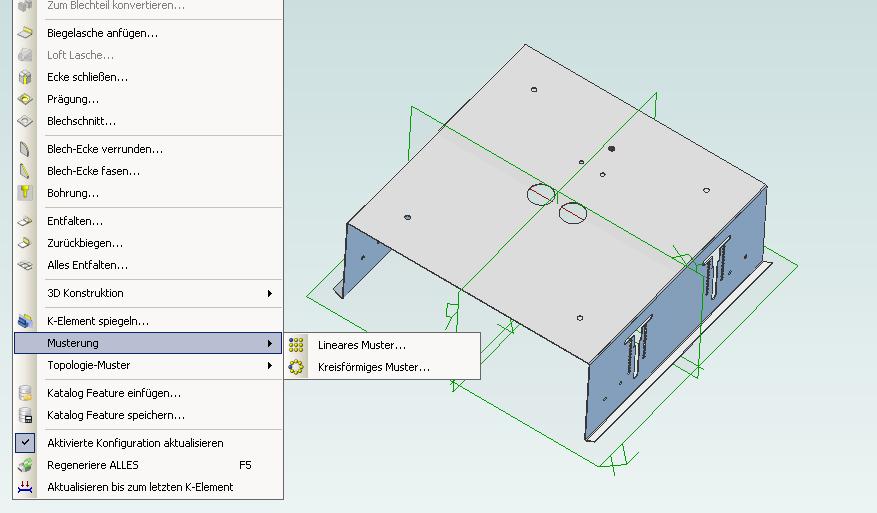Click the Biegelasche anfügen icon
The height and width of the screenshot is (513, 877).
tap(25, 33)
